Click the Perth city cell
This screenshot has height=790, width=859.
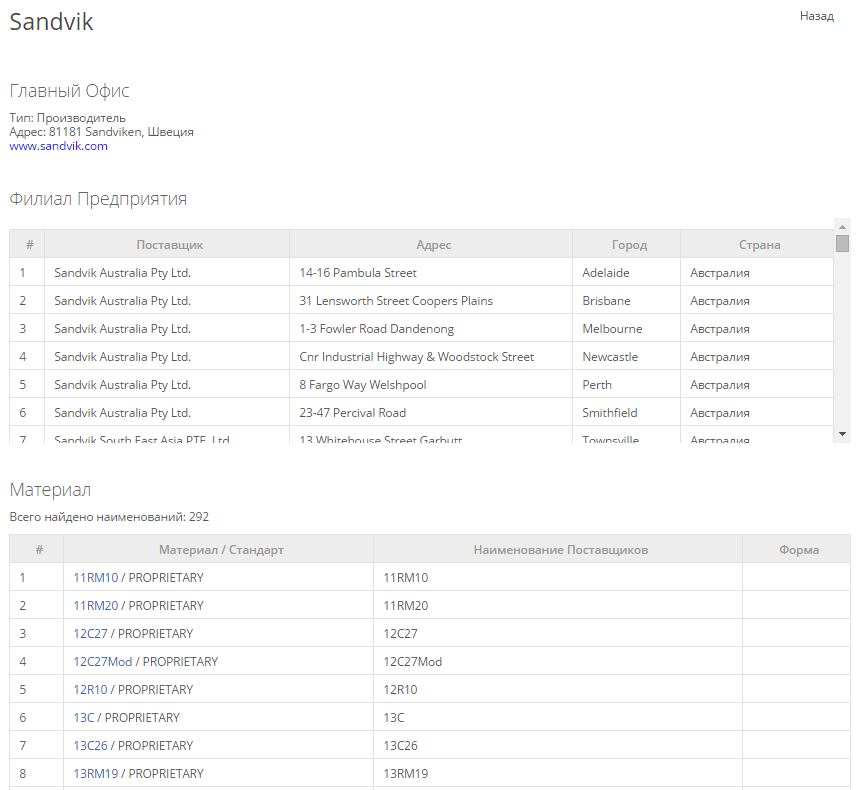tap(627, 384)
